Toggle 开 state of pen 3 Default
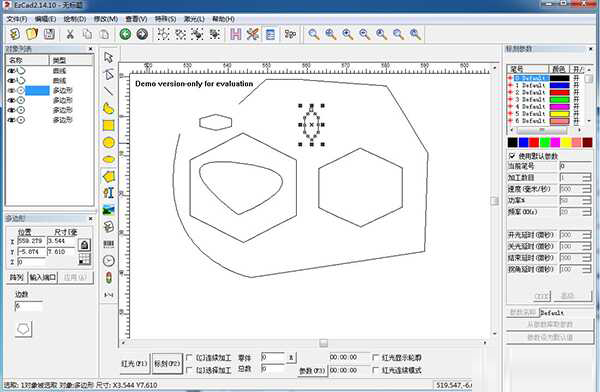Viewport: 600px width, 392px height. point(576,100)
